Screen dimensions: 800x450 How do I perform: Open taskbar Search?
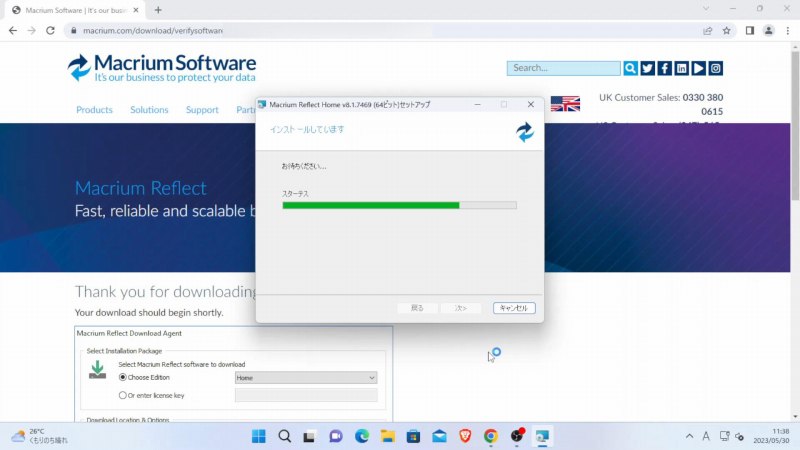(x=285, y=436)
